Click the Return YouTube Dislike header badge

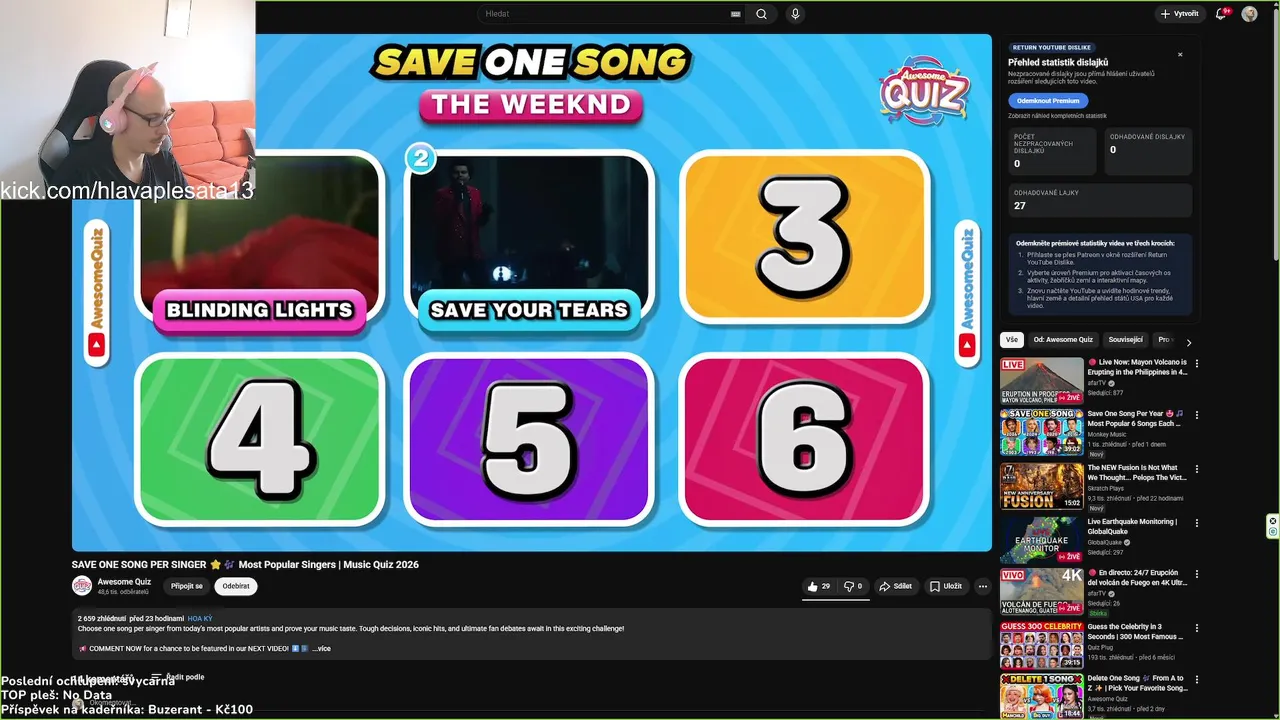click(x=1052, y=47)
